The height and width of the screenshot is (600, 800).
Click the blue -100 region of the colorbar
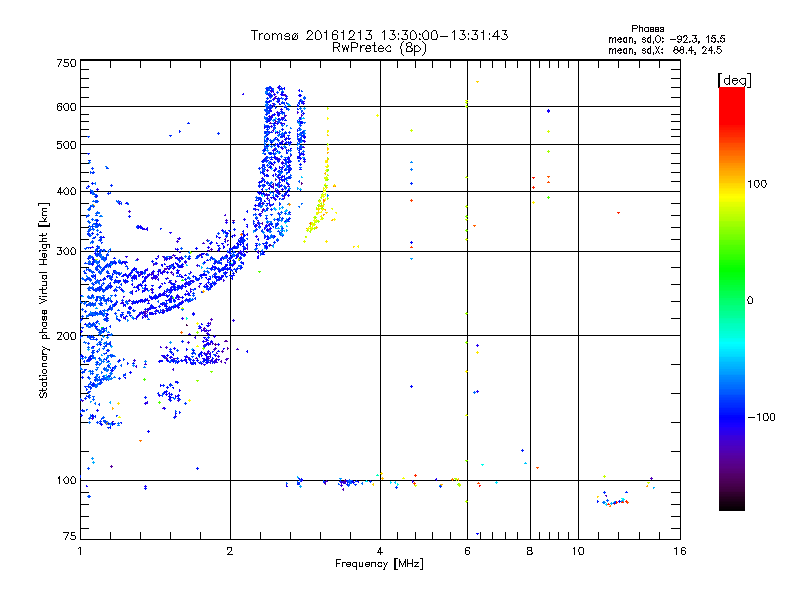(x=732, y=416)
